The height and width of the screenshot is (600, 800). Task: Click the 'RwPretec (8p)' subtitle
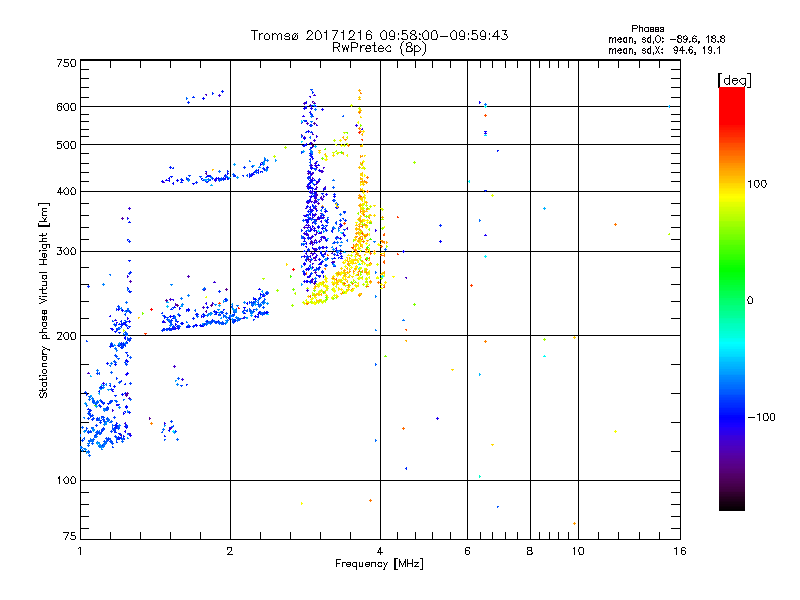379,48
